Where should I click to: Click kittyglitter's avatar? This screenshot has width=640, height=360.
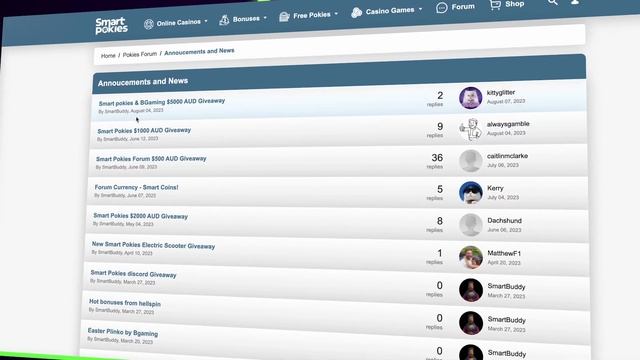click(x=470, y=98)
